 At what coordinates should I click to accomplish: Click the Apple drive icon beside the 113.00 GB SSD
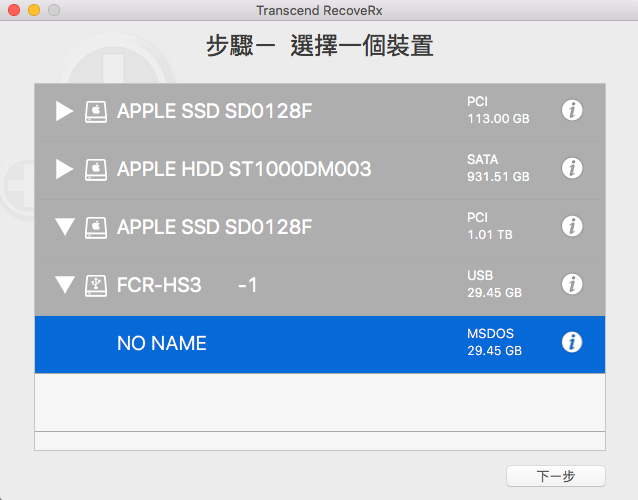[96, 112]
